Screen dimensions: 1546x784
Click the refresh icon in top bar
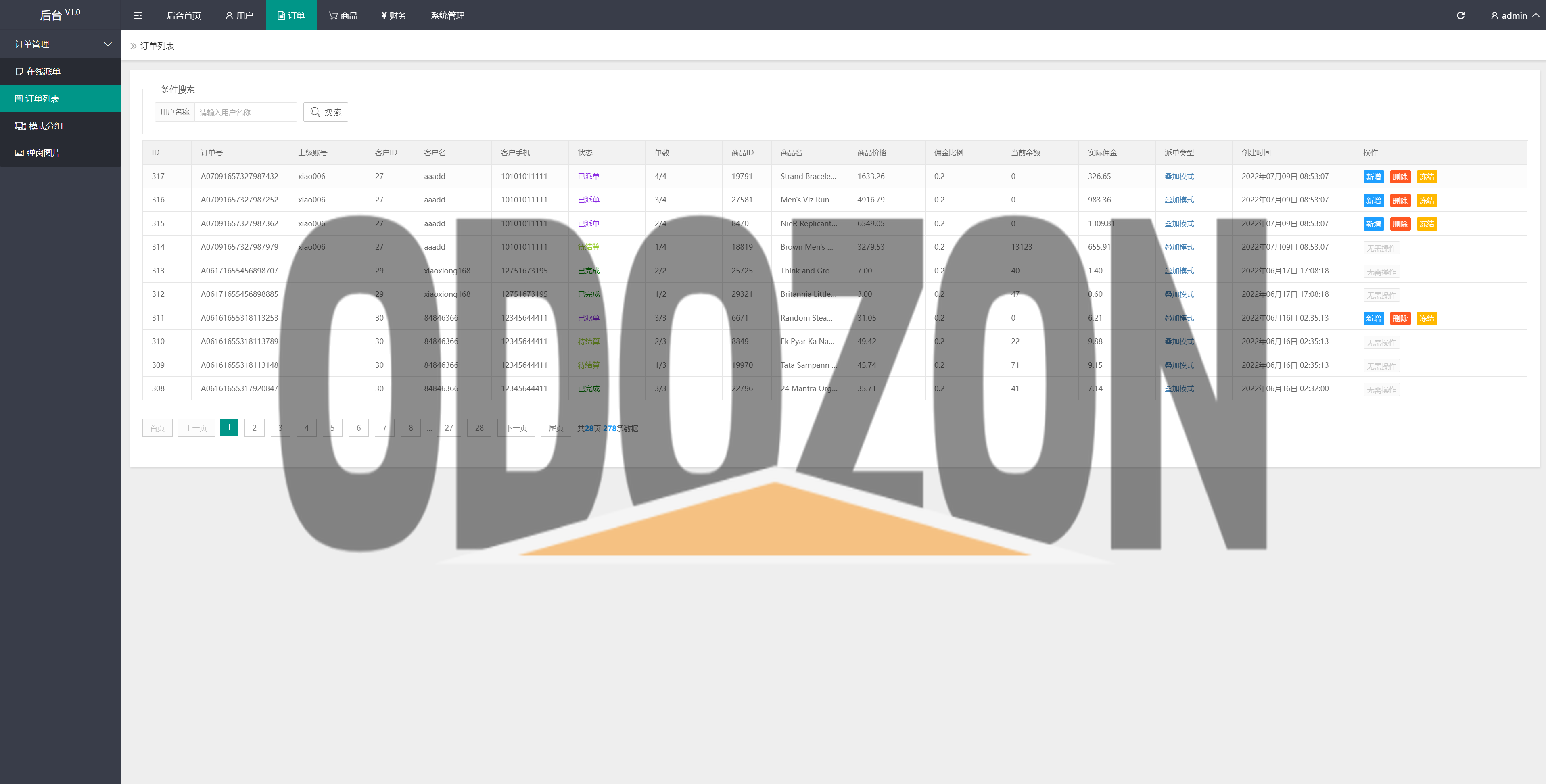pos(1460,16)
